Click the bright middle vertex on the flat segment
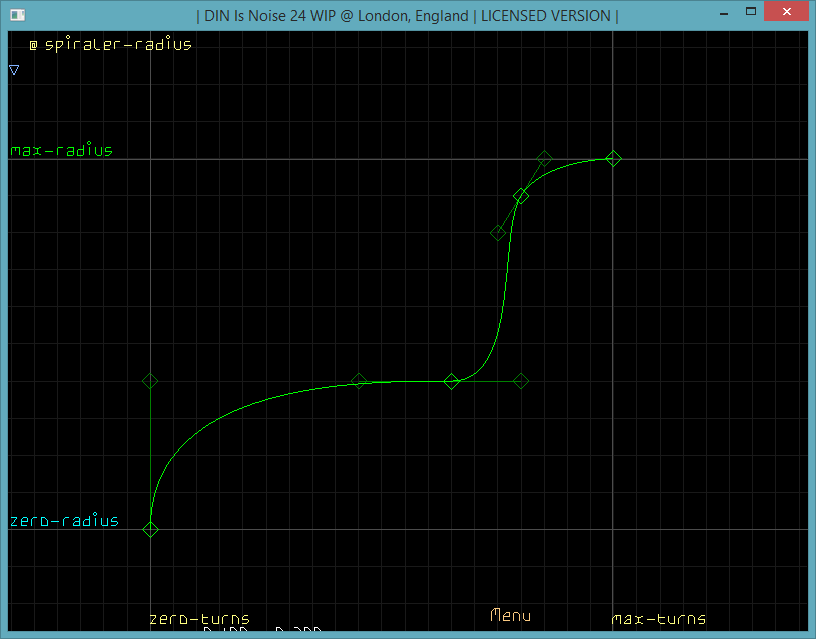The image size is (816, 639). coord(451,381)
